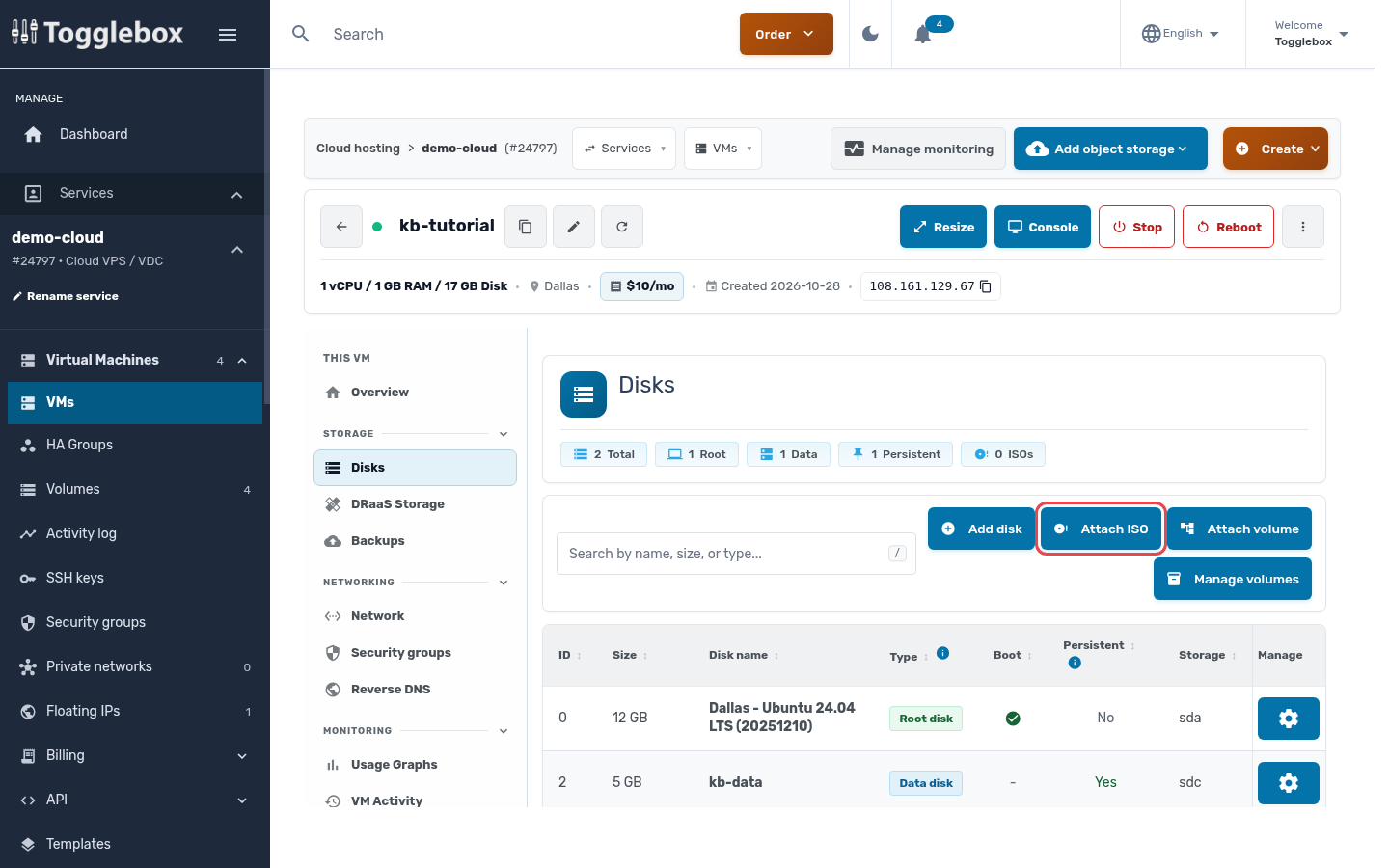Open Welcome Togglebox account menu

[x=1310, y=34]
